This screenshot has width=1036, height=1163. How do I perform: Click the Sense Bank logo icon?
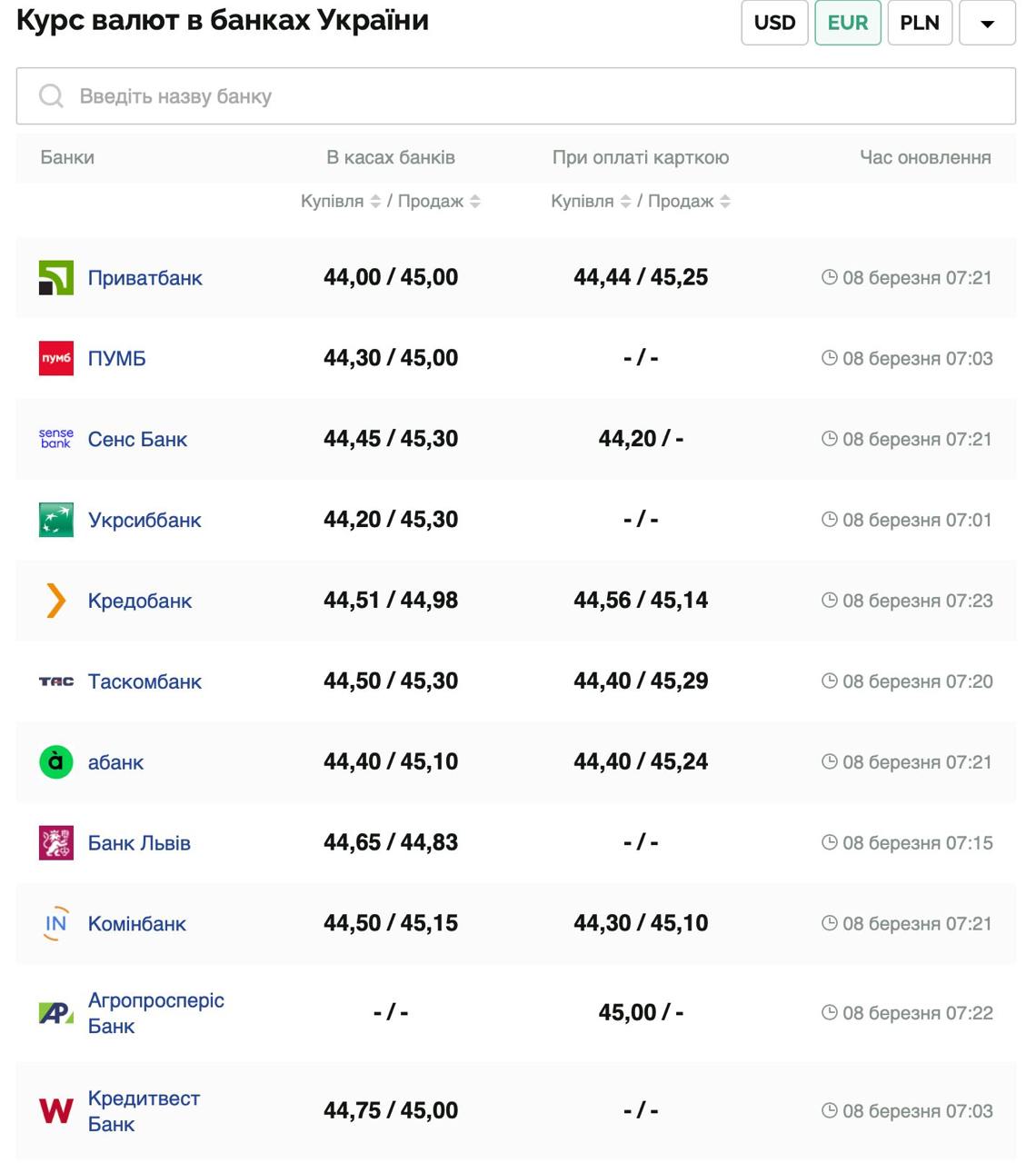pyautogui.click(x=55, y=439)
